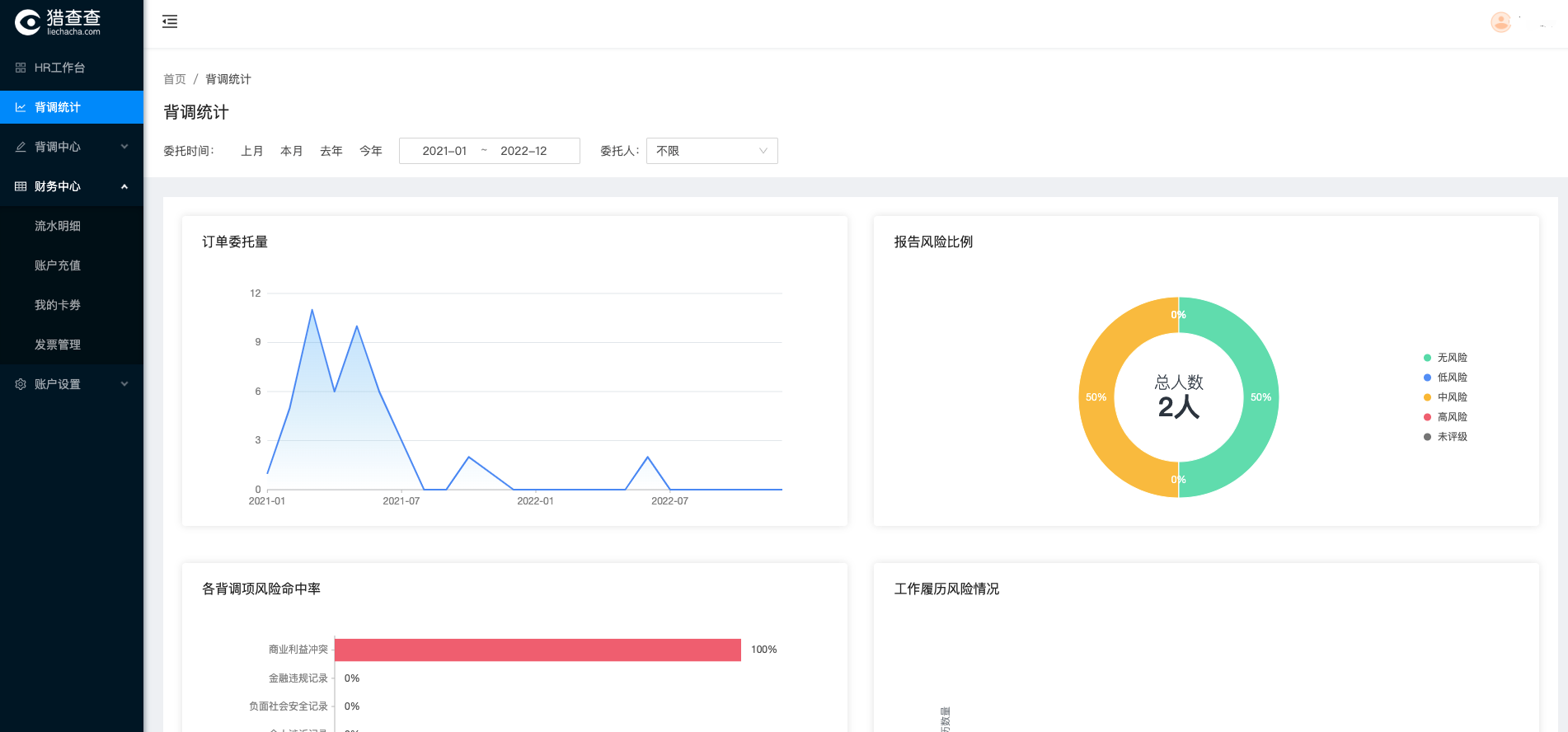This screenshot has height=732, width=1568.
Task: Click the 账户设置 gear icon
Action: 21,384
